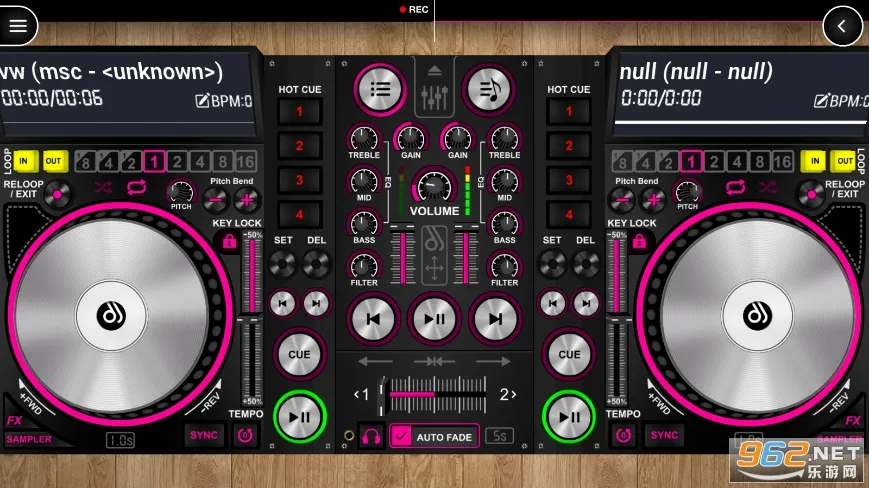Skip to previous cue on left deck
The width and height of the screenshot is (869, 488).
click(283, 304)
